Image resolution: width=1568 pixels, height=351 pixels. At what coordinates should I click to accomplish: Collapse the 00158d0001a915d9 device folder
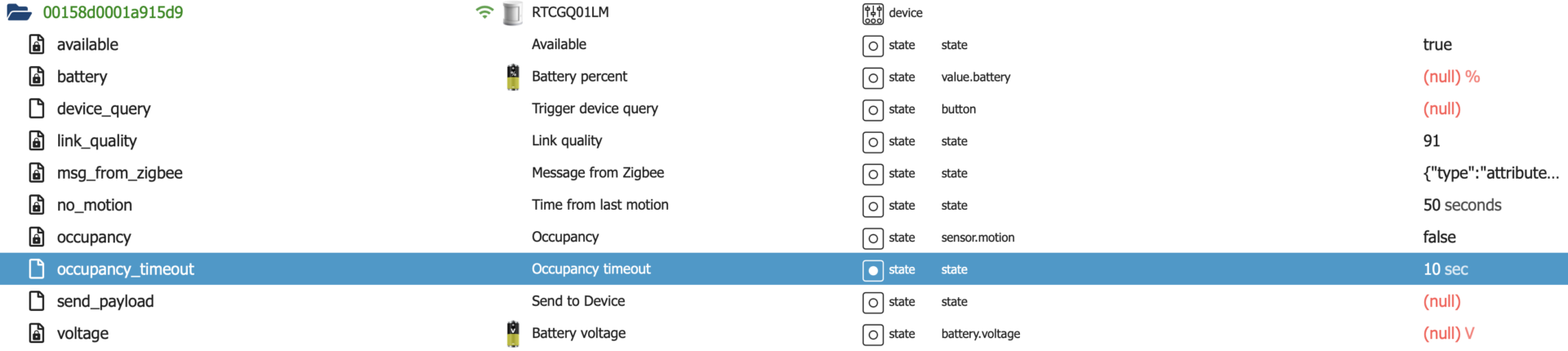[19, 12]
